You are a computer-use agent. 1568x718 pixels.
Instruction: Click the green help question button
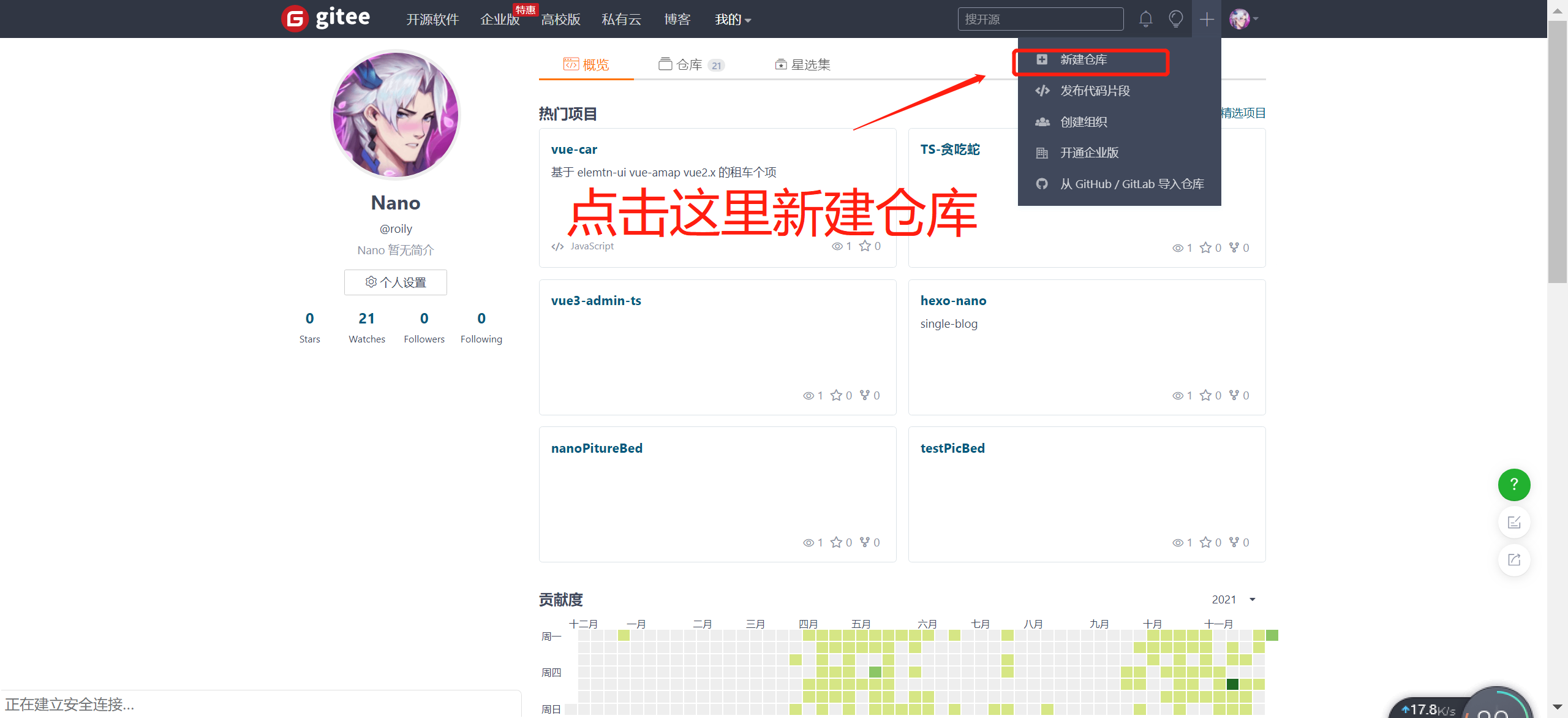point(1514,485)
